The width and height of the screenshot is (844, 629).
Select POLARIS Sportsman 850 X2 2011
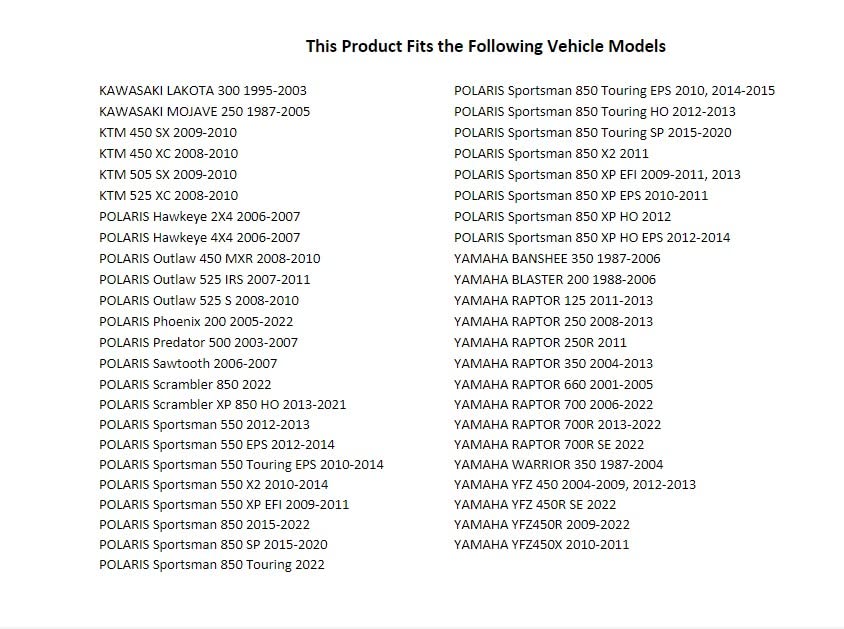551,153
